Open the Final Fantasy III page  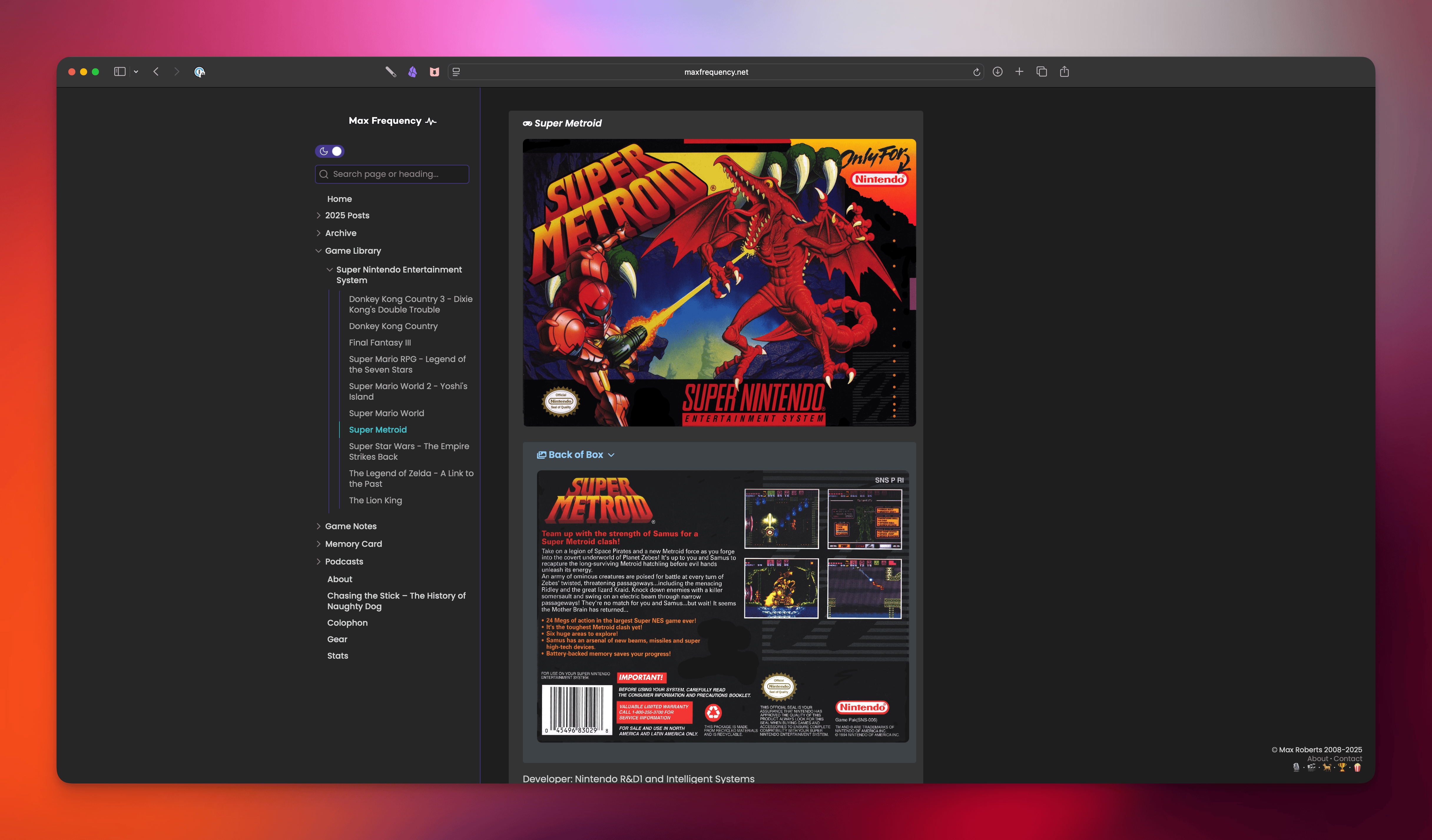pyautogui.click(x=379, y=343)
